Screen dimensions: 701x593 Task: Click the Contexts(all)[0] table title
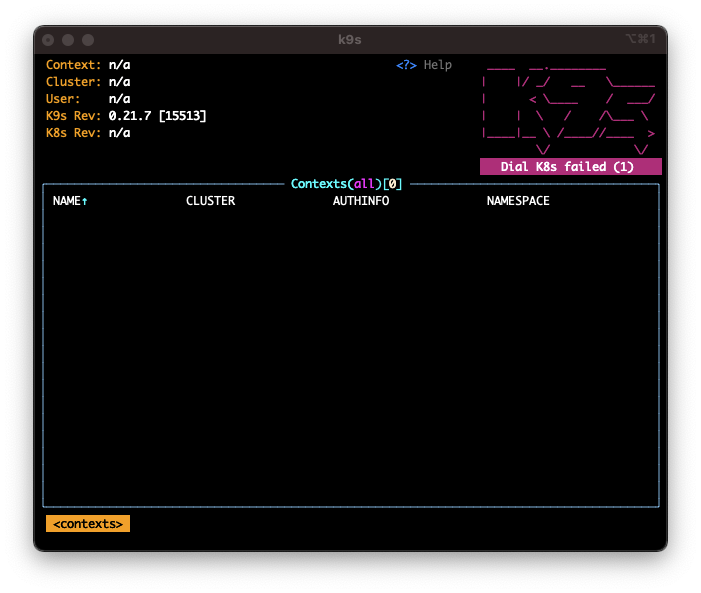point(347,184)
